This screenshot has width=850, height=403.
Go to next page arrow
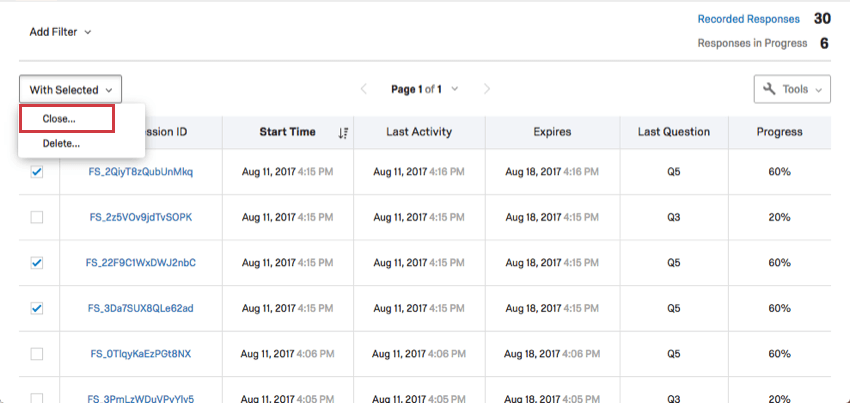click(487, 89)
